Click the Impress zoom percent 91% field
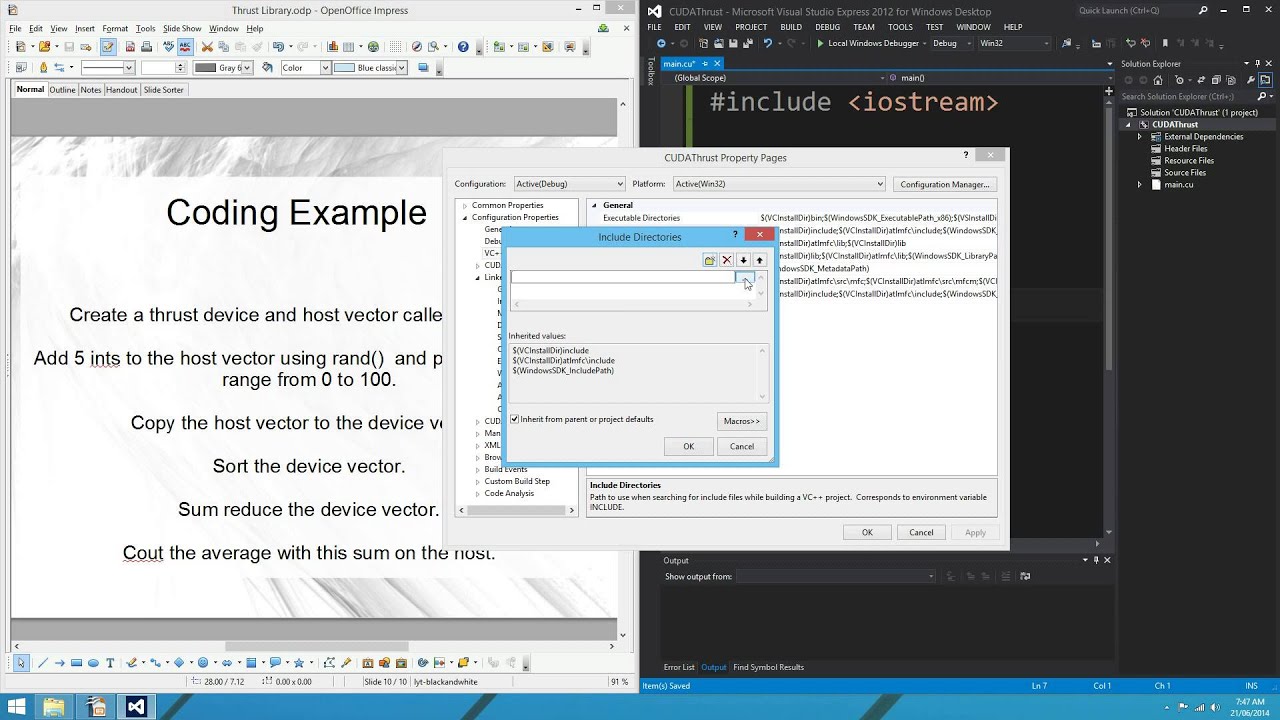Image resolution: width=1280 pixels, height=720 pixels. coord(620,682)
